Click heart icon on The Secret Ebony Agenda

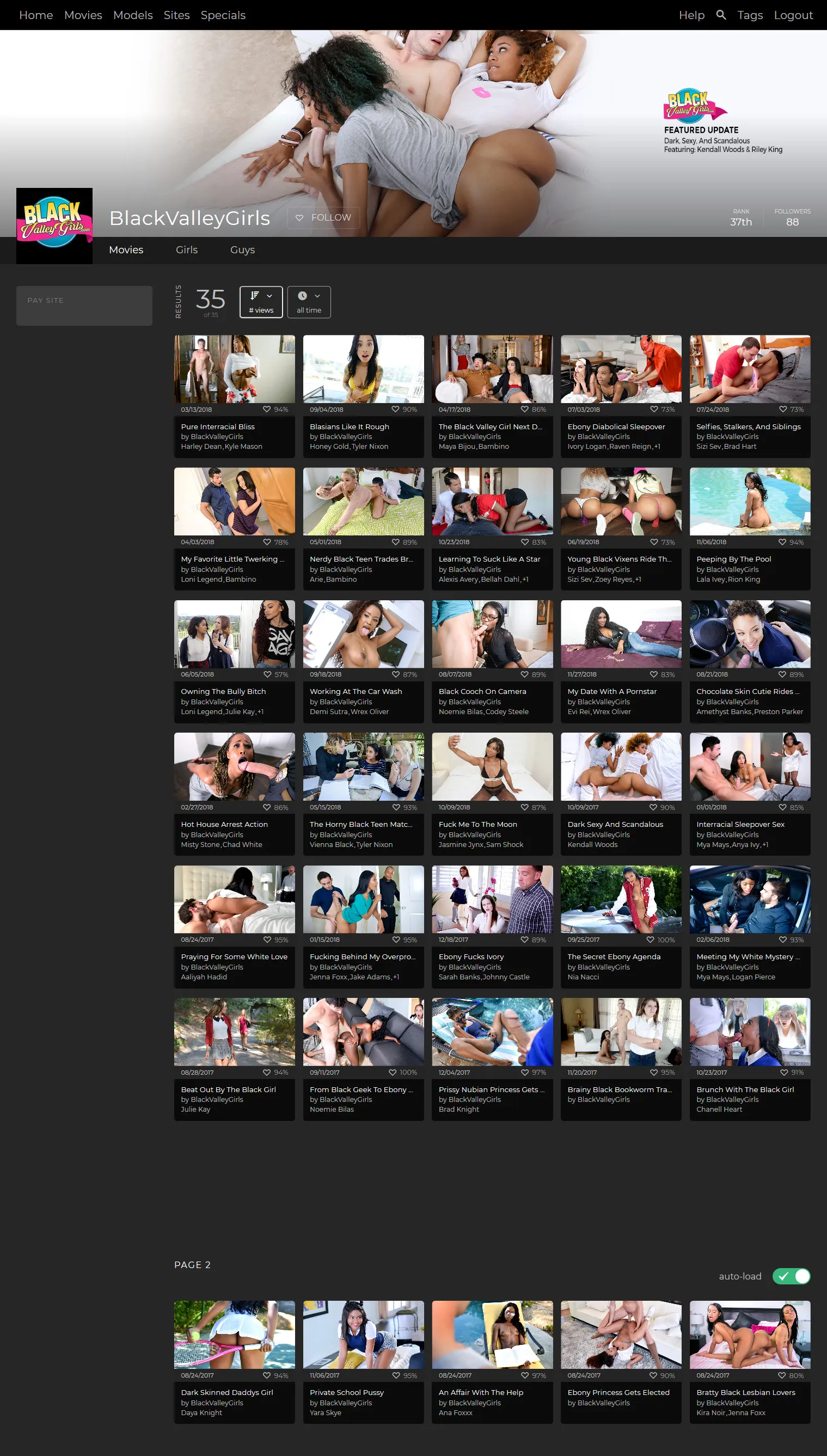pos(651,940)
